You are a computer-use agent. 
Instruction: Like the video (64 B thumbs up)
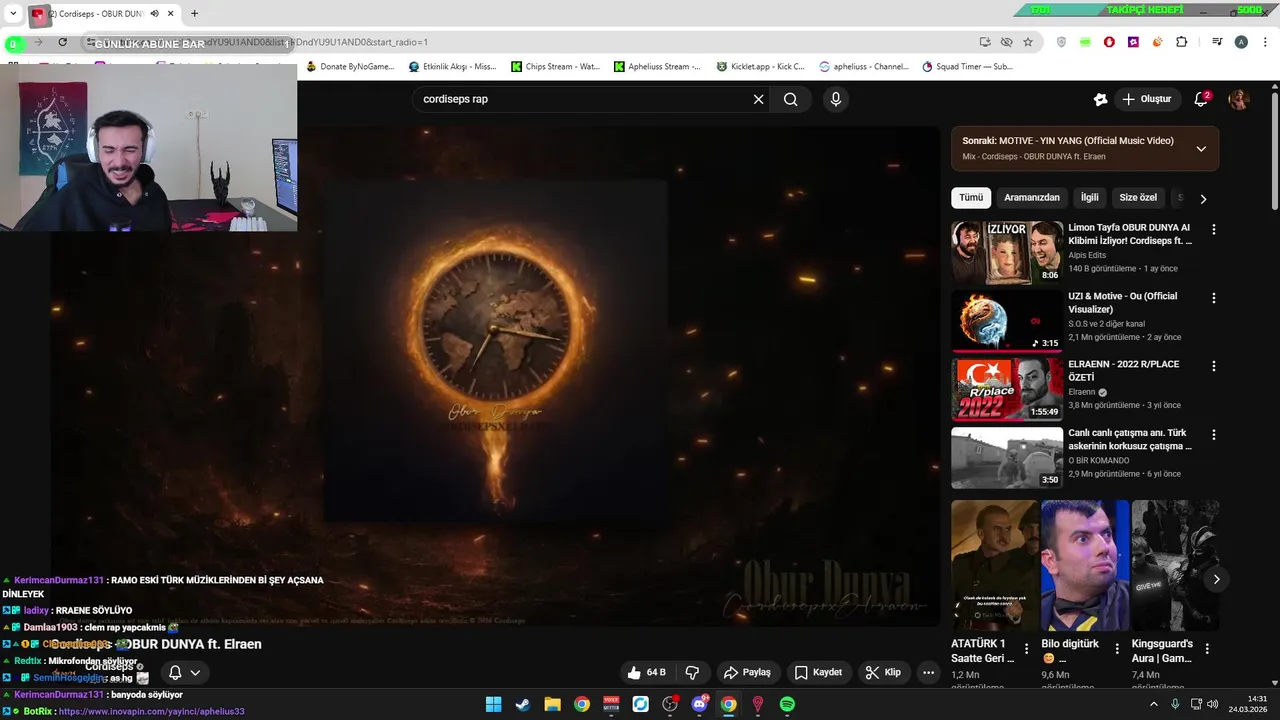click(x=646, y=672)
